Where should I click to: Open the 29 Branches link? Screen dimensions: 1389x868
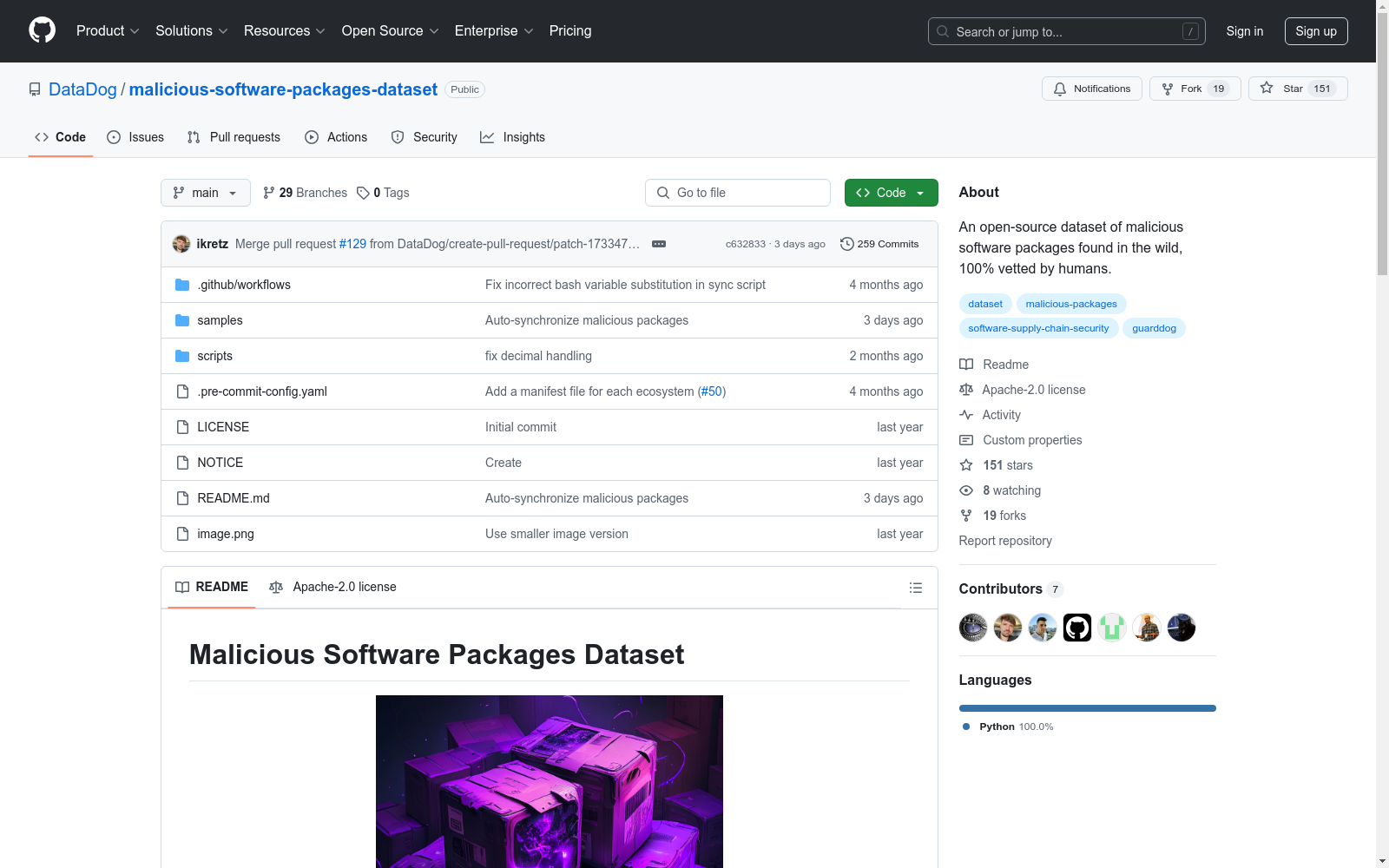pyautogui.click(x=305, y=193)
